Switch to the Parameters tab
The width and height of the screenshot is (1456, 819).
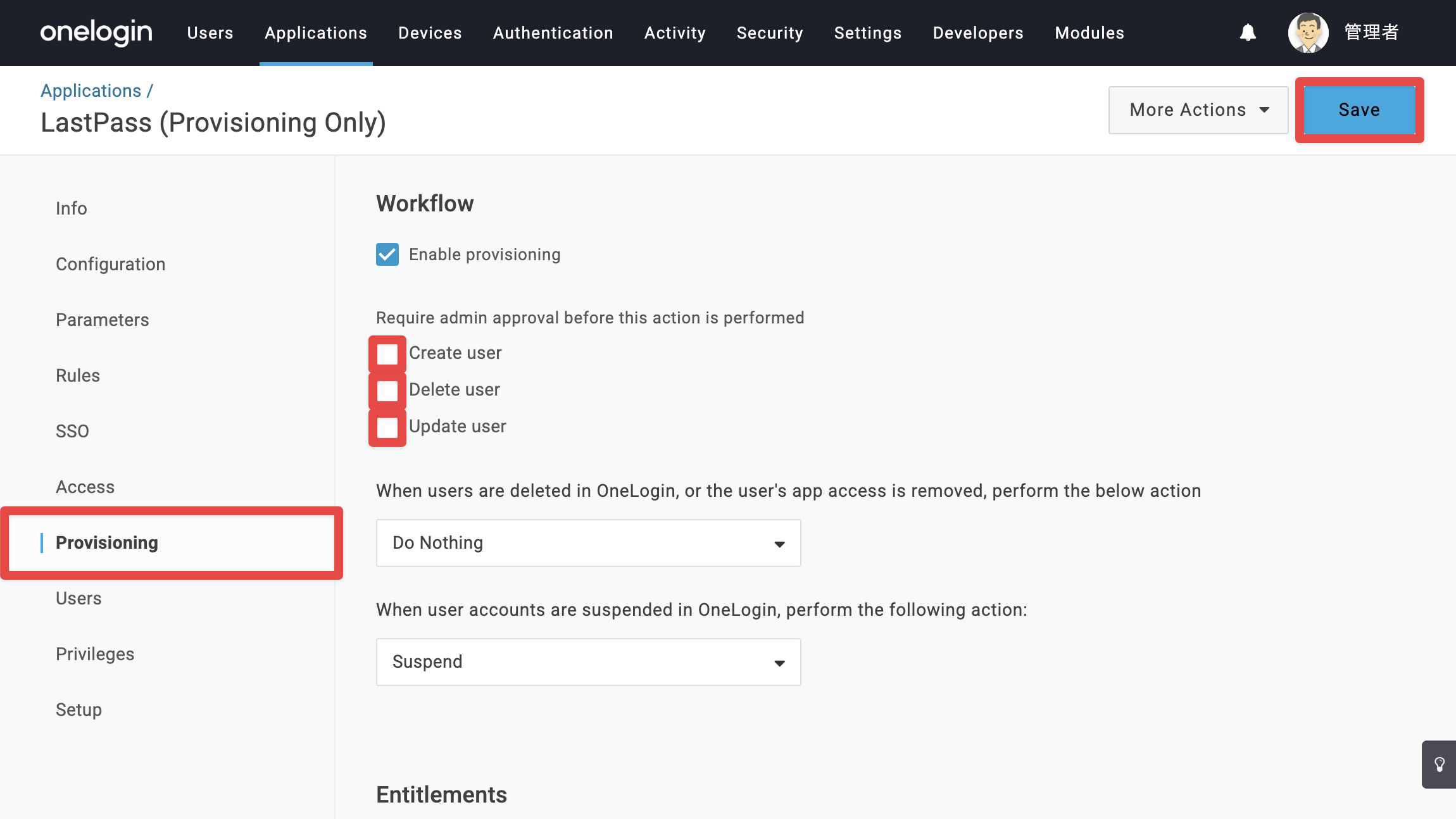click(x=103, y=320)
